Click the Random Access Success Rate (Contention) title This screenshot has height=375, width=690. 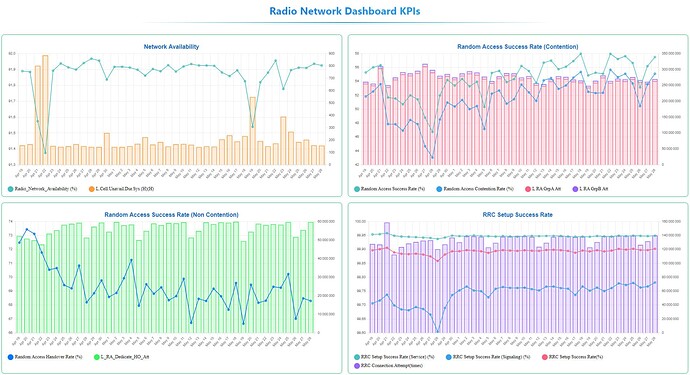[x=518, y=46]
